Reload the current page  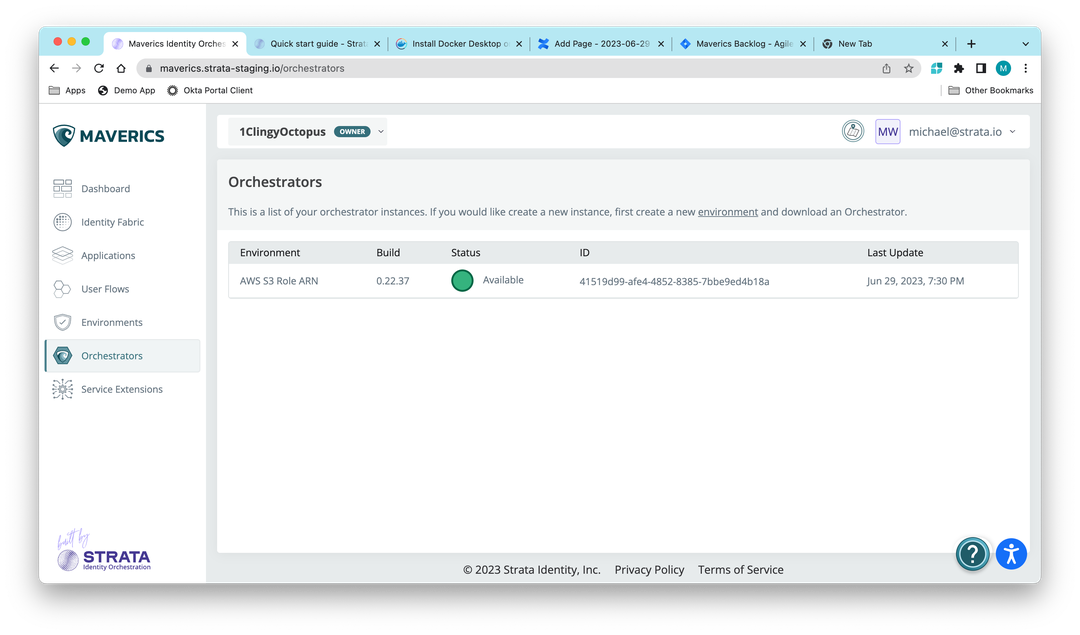(98, 68)
